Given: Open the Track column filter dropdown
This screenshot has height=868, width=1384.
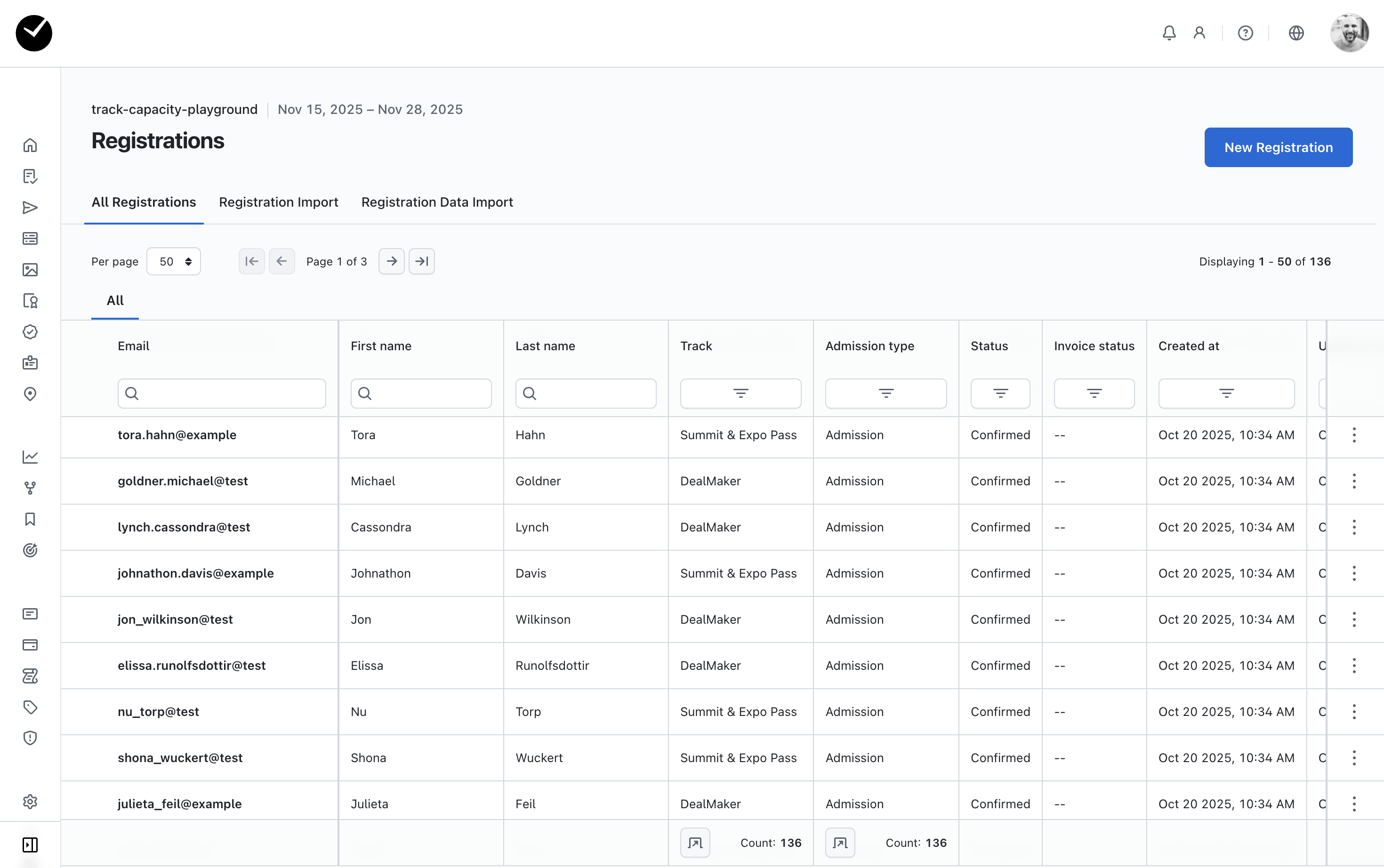Looking at the screenshot, I should (x=740, y=393).
